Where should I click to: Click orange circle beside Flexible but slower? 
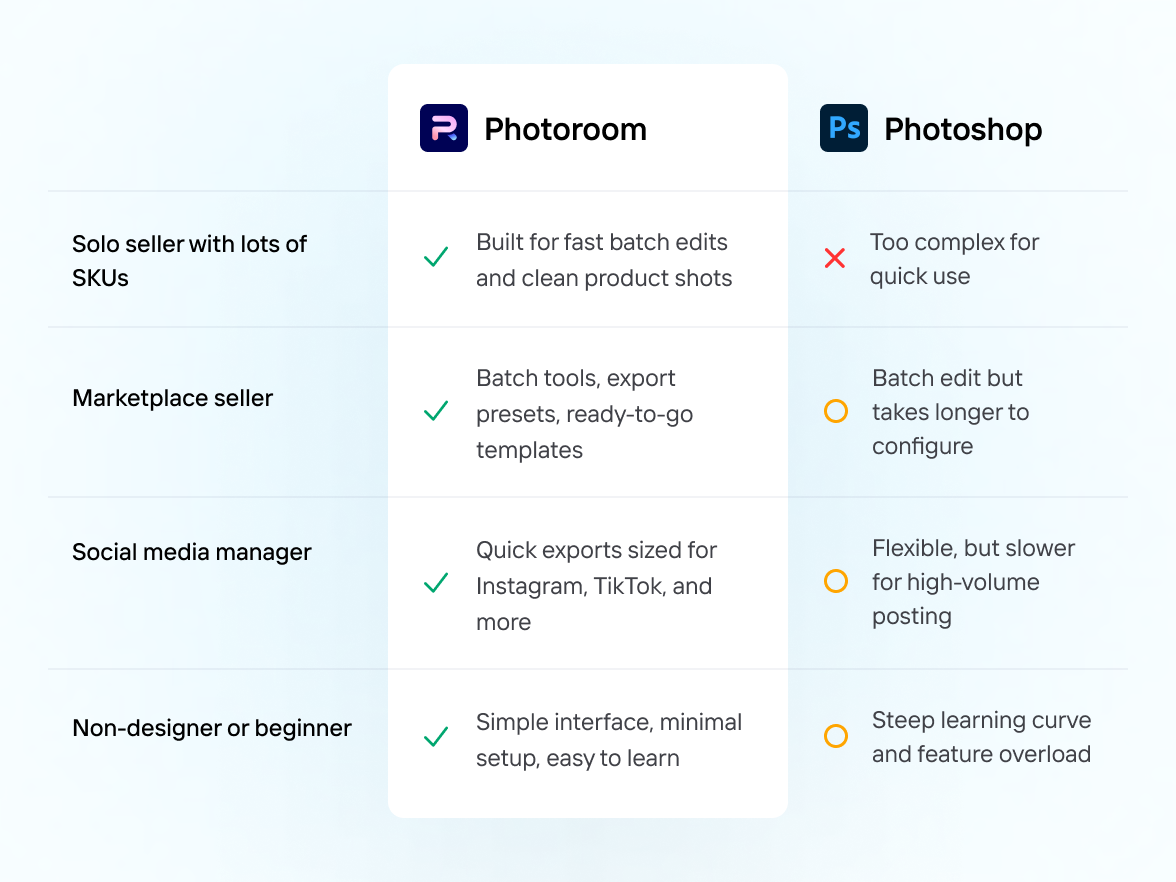pos(836,581)
